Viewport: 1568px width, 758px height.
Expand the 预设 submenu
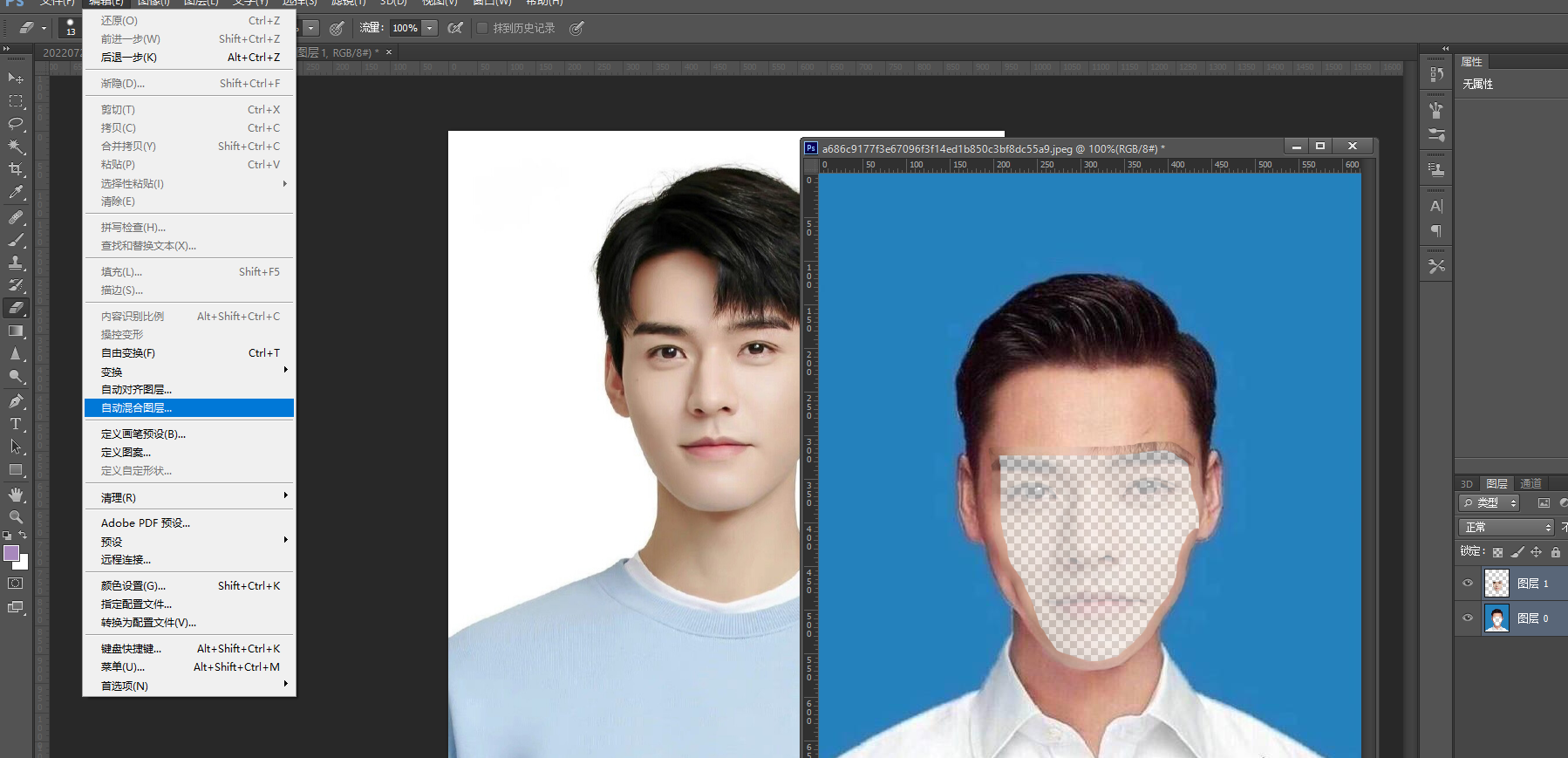pos(188,542)
